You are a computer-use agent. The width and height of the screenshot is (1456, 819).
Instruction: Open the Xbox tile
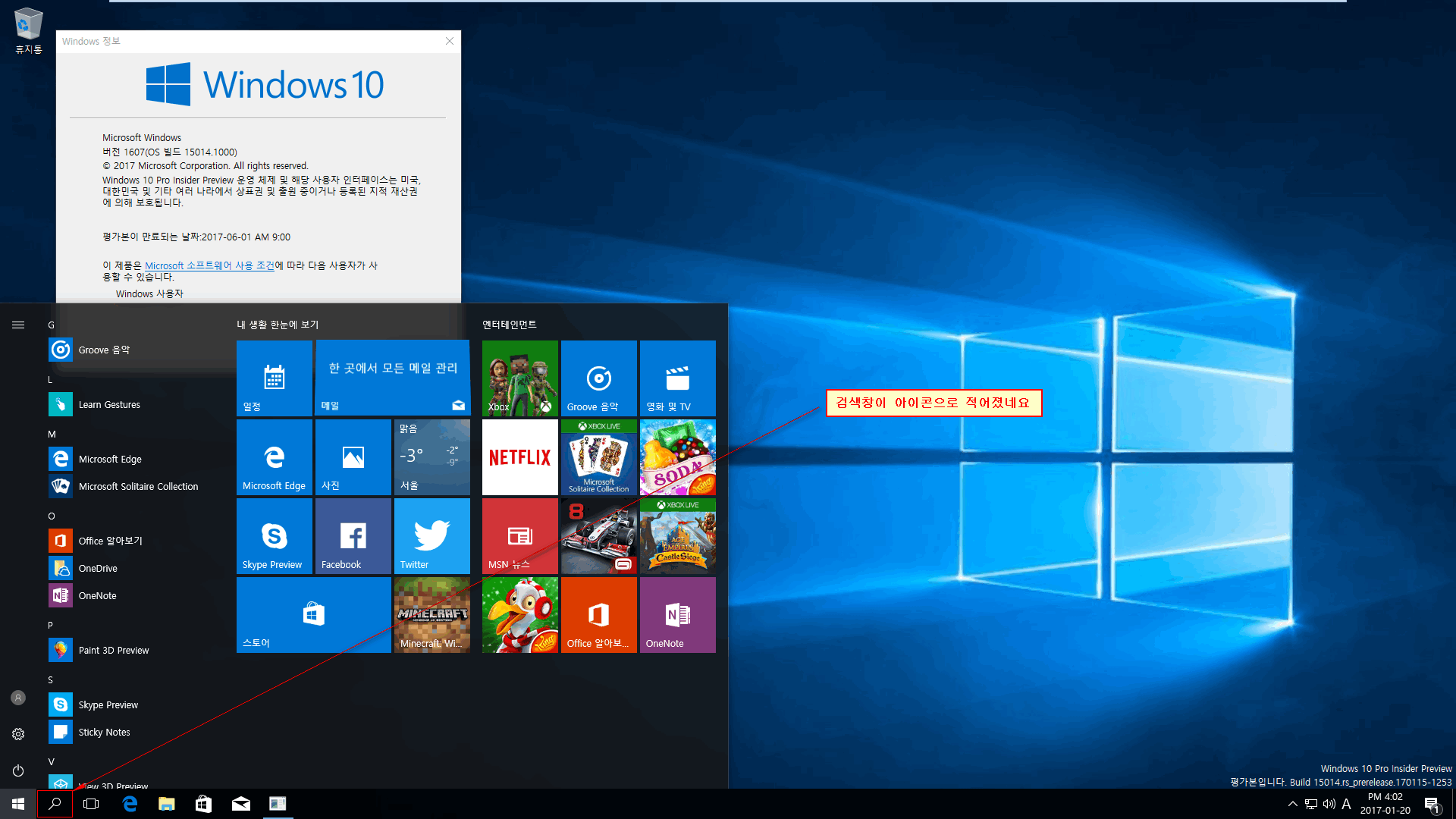(520, 378)
